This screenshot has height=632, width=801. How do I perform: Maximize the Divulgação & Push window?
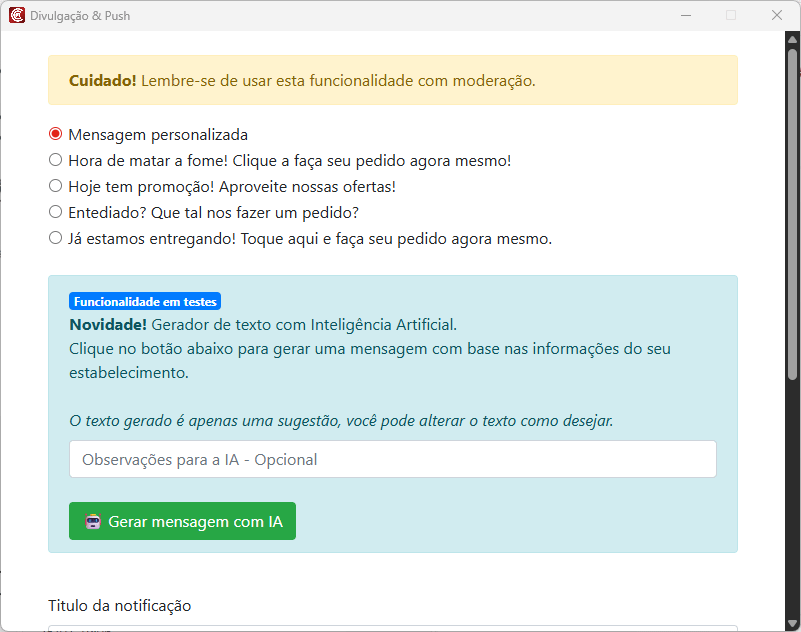731,16
